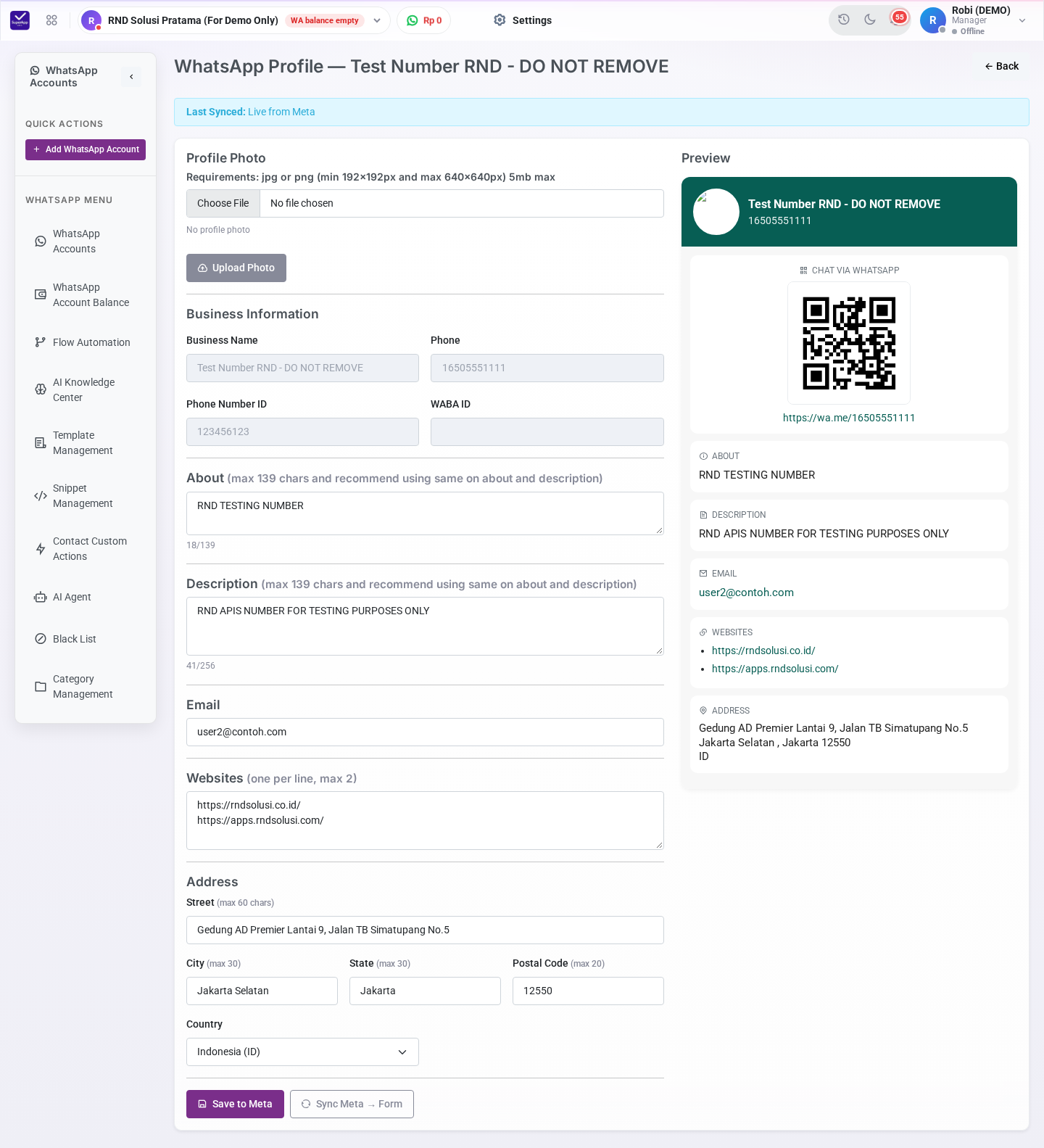Open the activity history clock icon

click(844, 20)
